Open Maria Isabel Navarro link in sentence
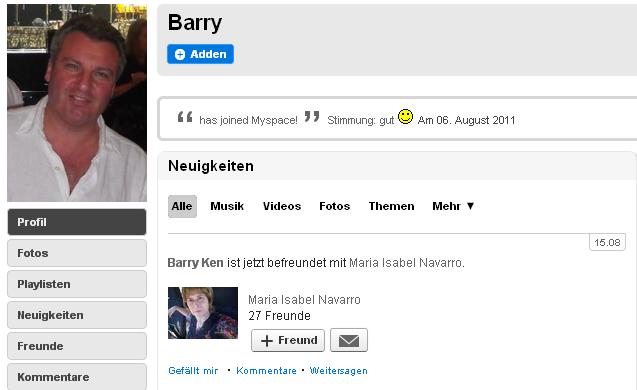Screen dimensions: 637x390 tap(405, 263)
